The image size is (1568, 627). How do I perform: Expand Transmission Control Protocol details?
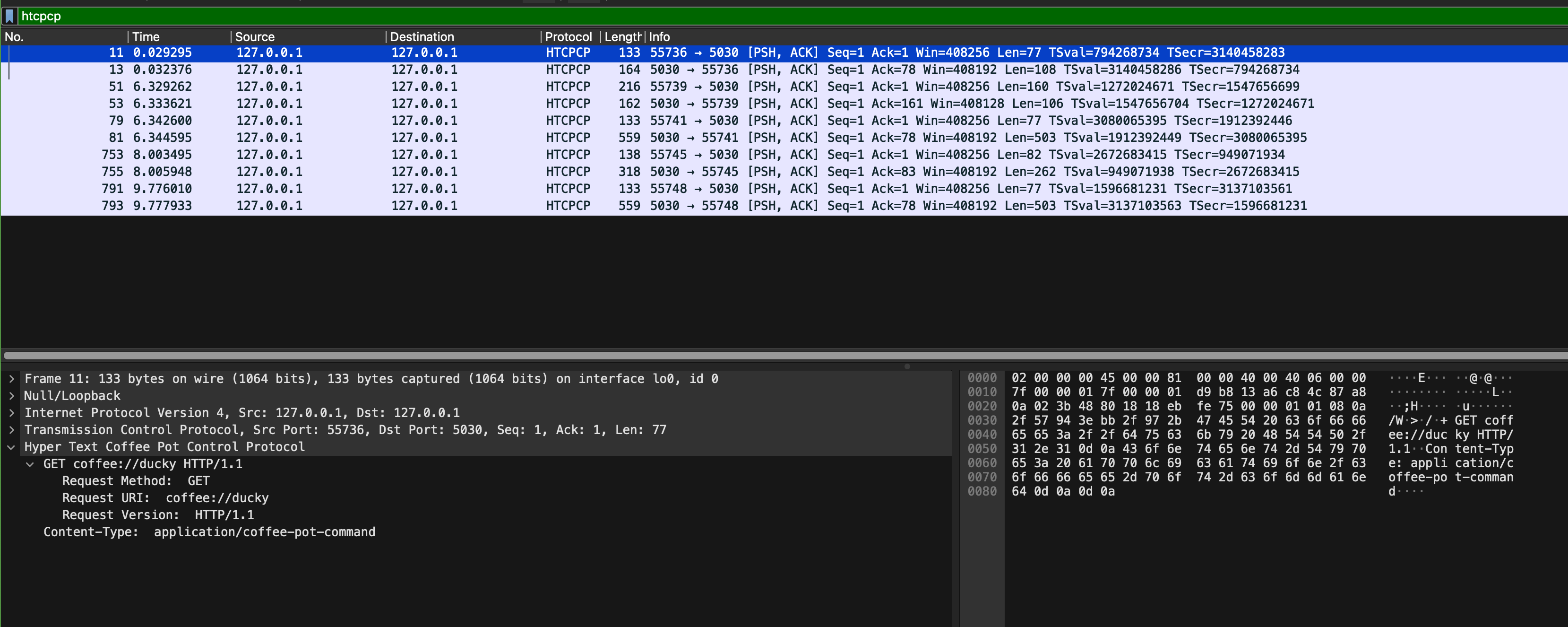[x=11, y=430]
